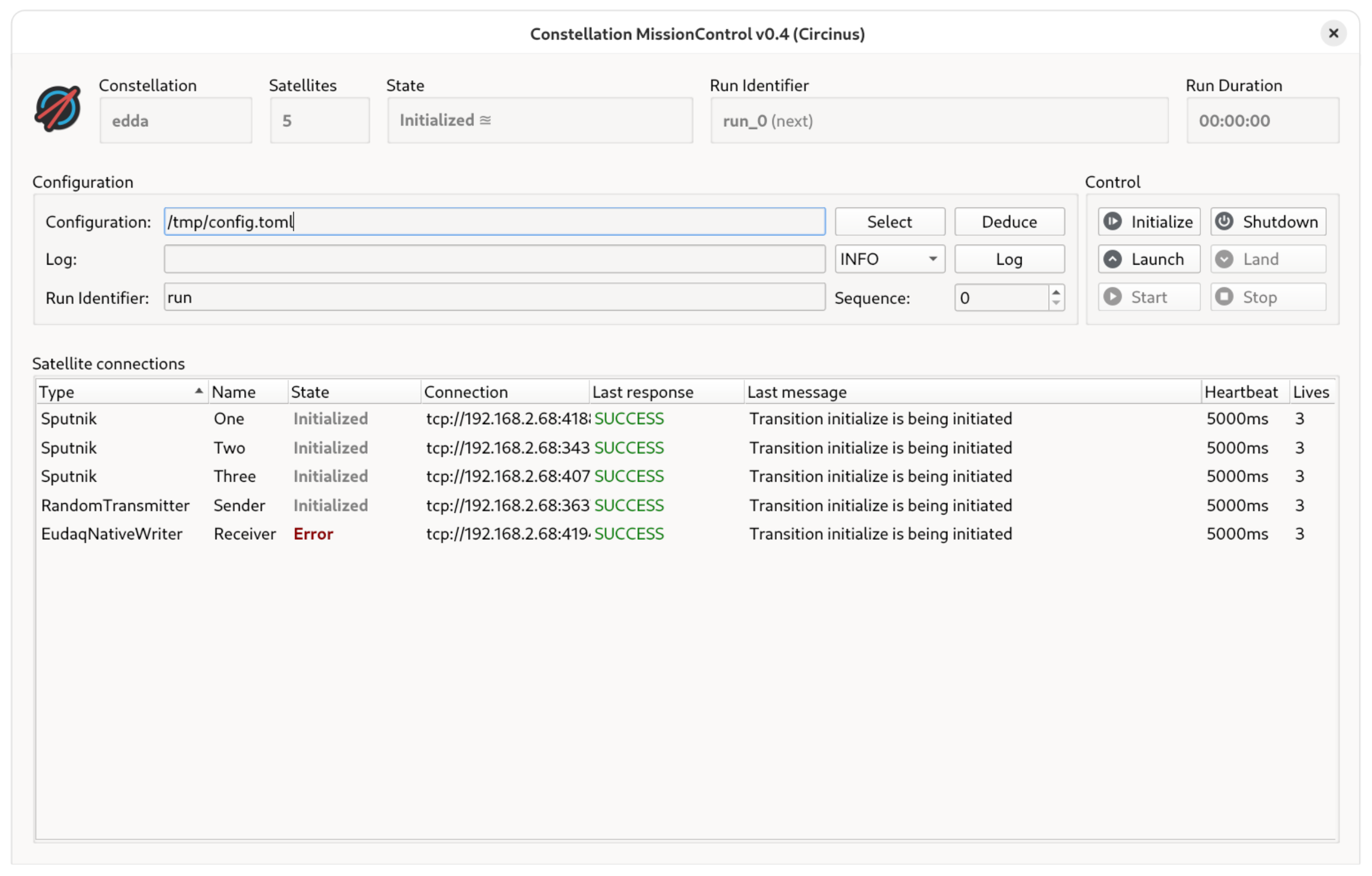Click the Start button icon
Screen dimensions: 1372x876
tap(1113, 297)
